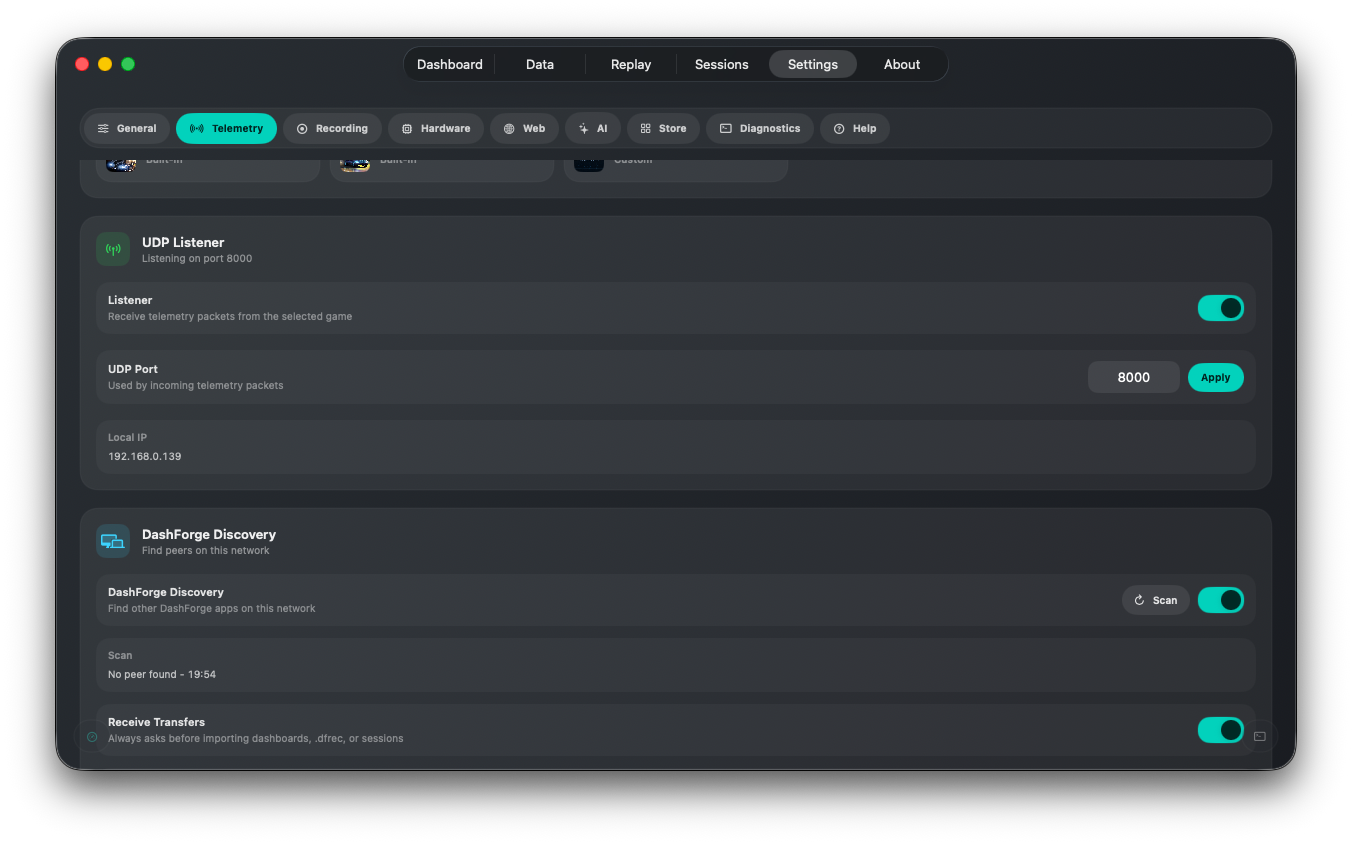The height and width of the screenshot is (844, 1352).
Task: Switch to the Data tab
Action: pos(540,64)
